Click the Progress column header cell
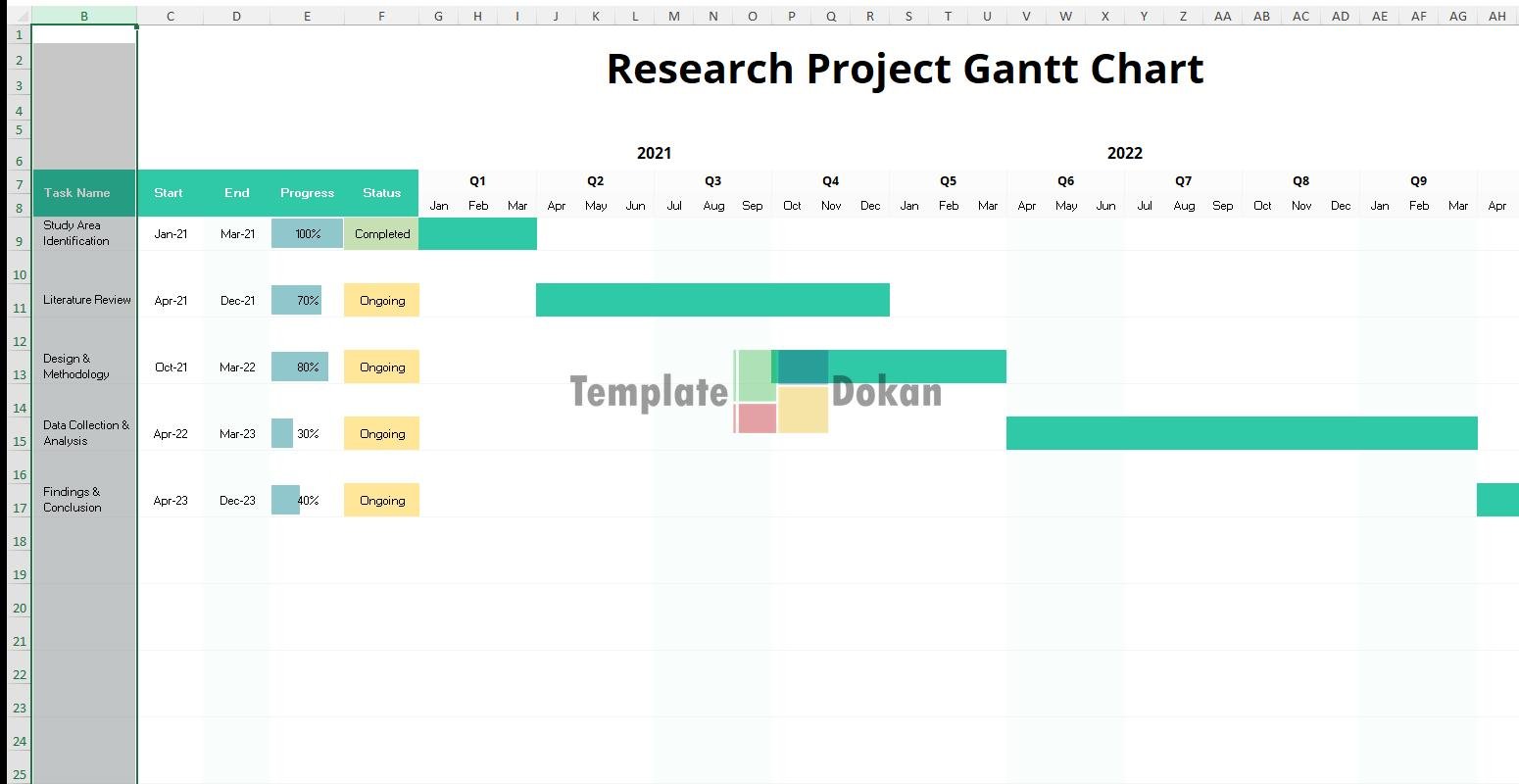 point(307,193)
